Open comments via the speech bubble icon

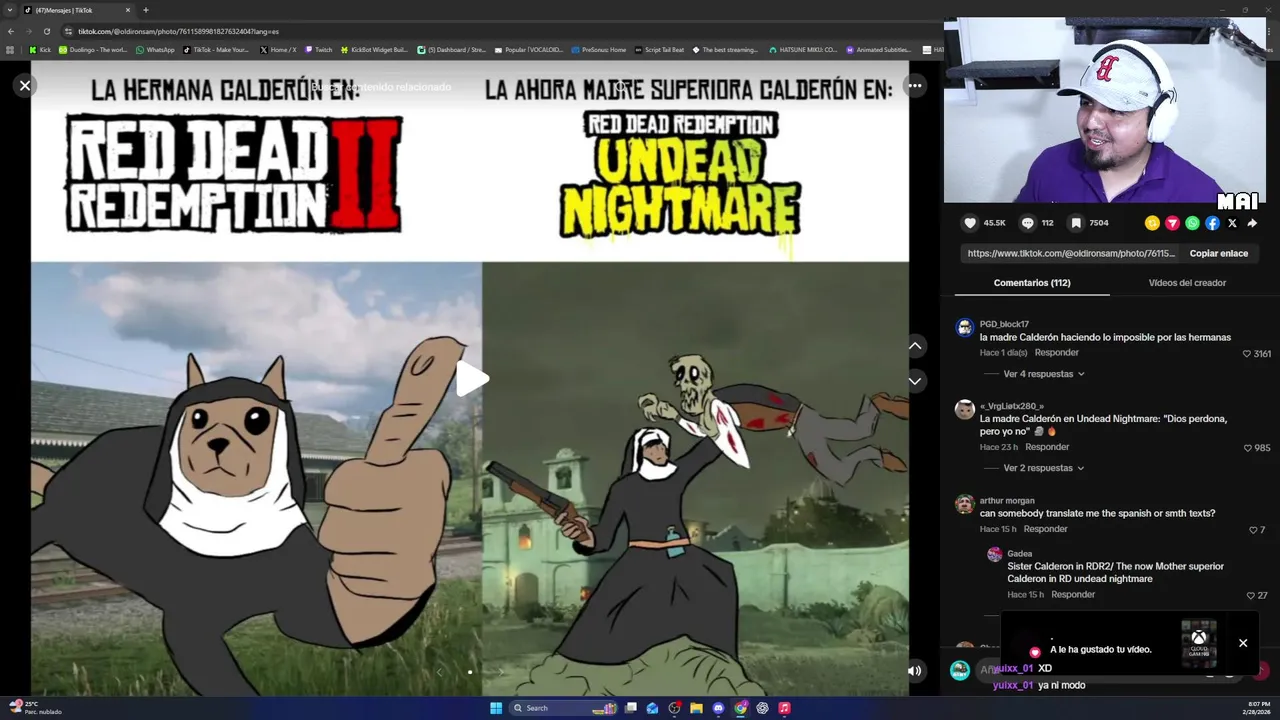1027,223
